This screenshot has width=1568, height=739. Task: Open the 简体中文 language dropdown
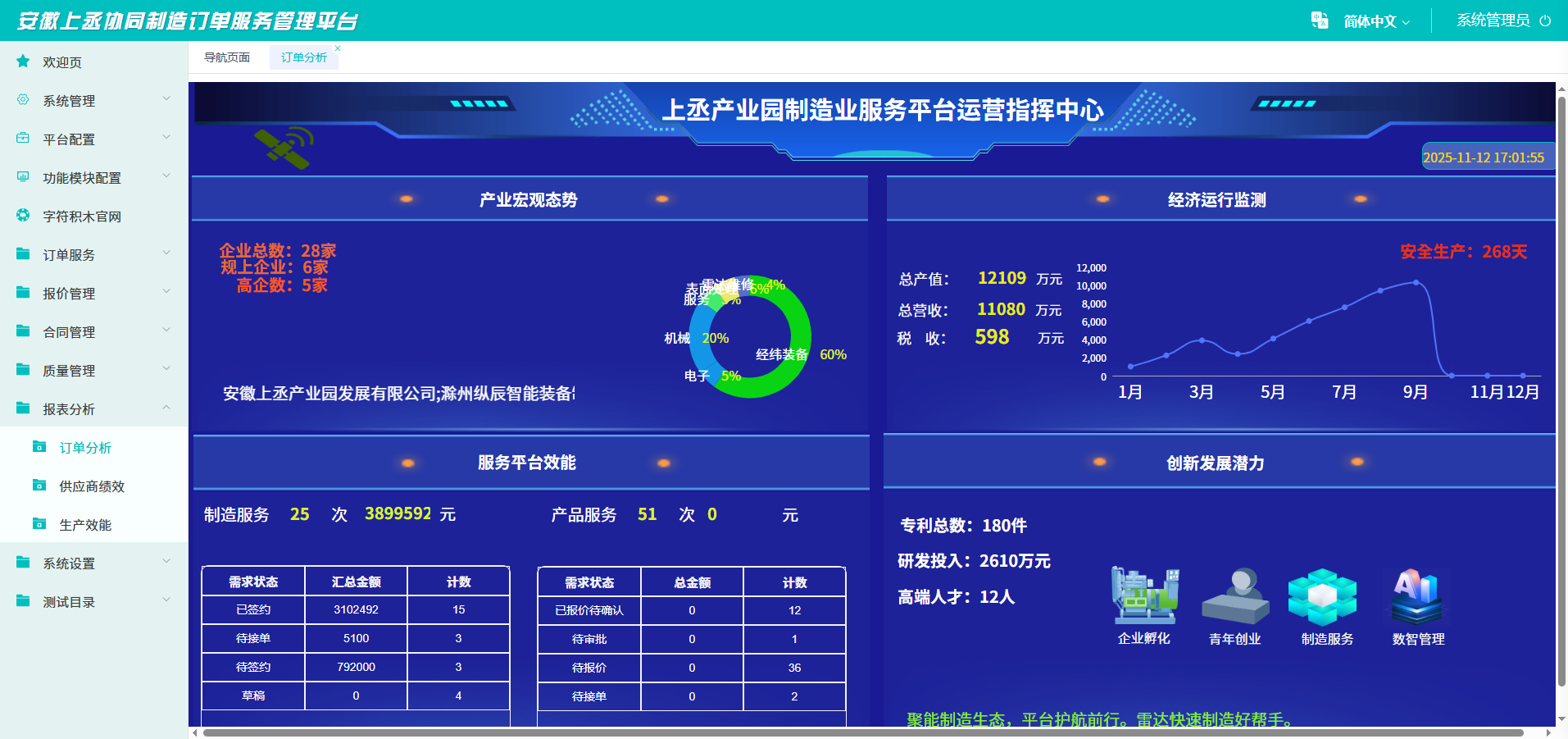click(x=1376, y=21)
